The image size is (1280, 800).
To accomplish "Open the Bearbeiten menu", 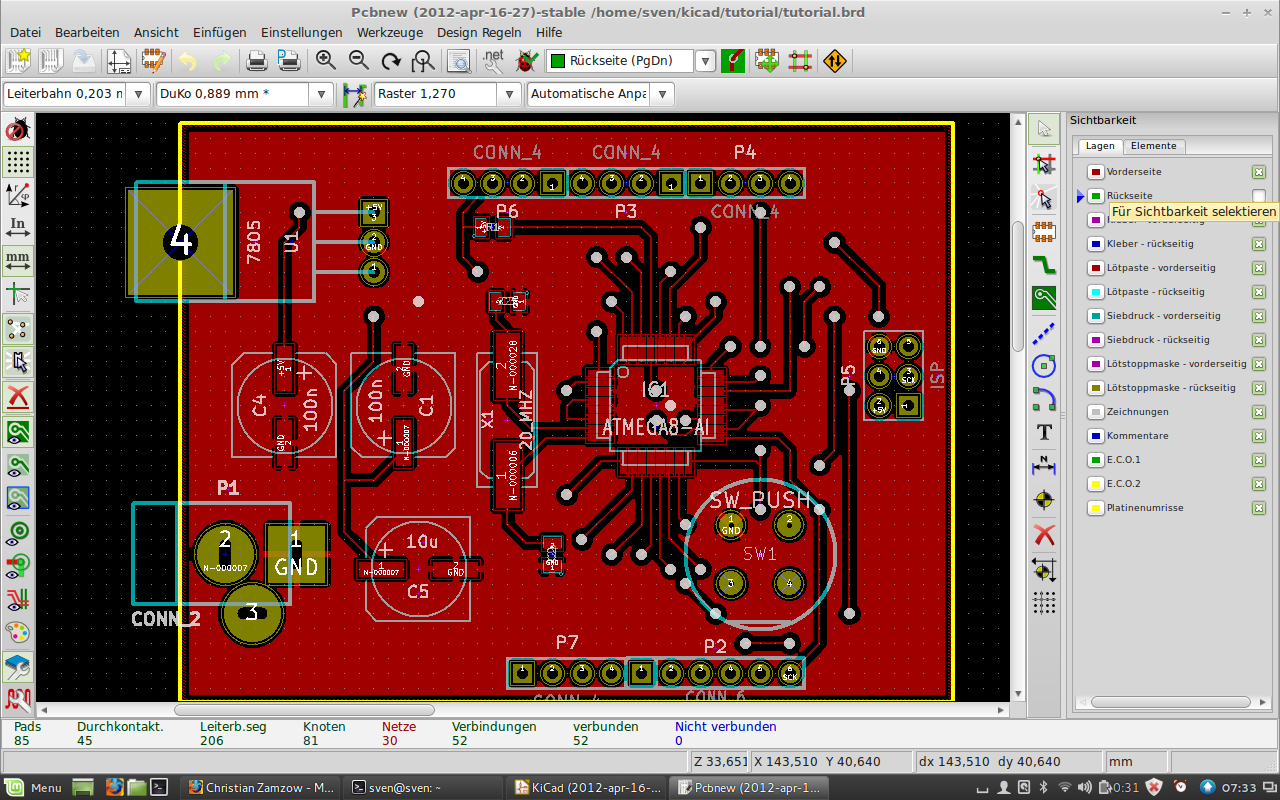I will point(87,32).
